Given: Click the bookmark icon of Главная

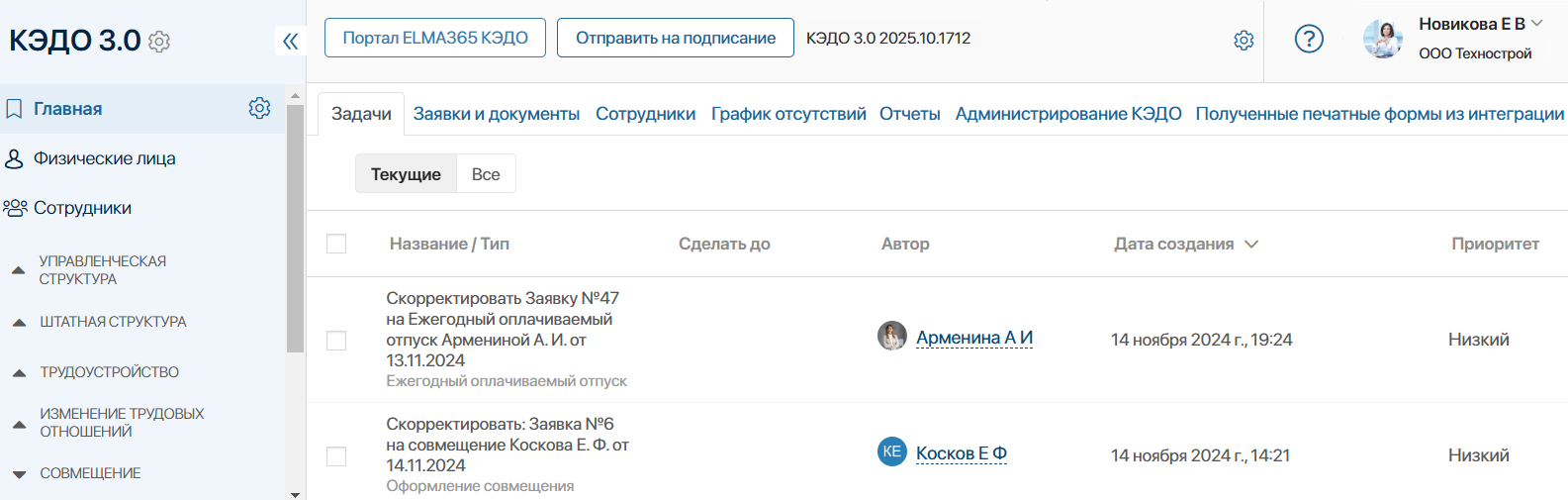Looking at the screenshot, I should (14, 109).
